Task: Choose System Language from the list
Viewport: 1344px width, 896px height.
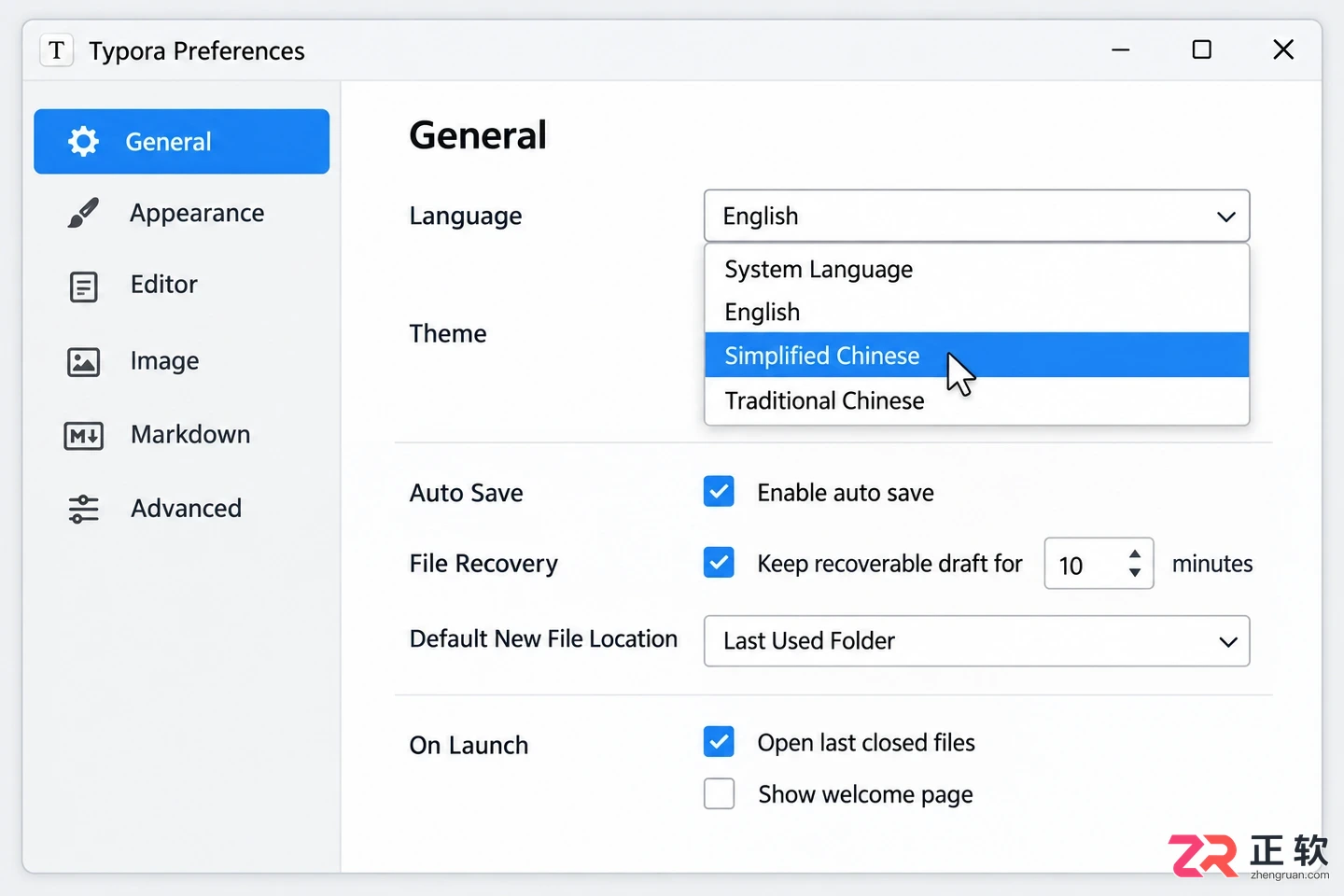Action: click(x=976, y=270)
